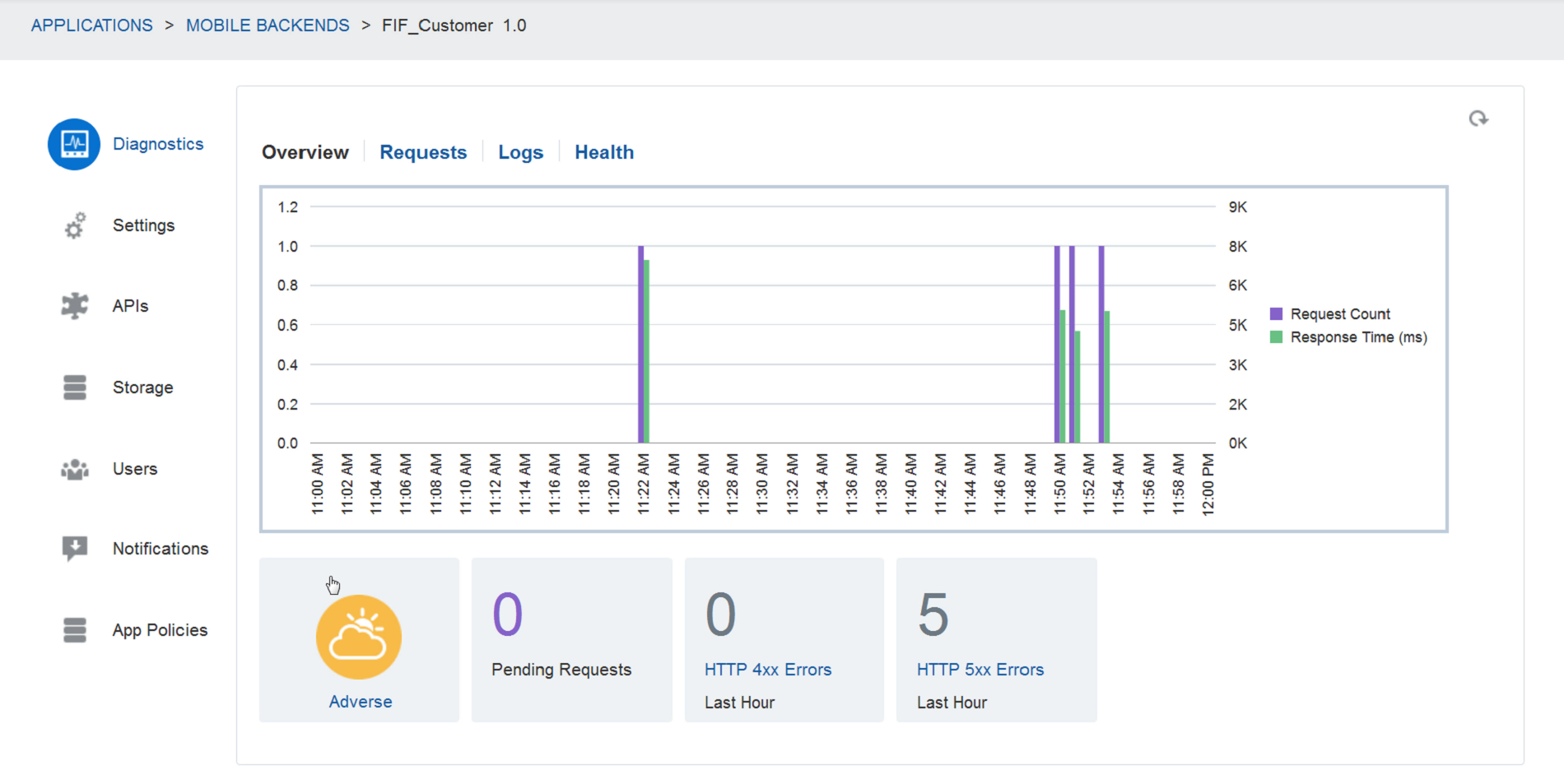
Task: Switch to the Requests tab
Action: pos(423,152)
